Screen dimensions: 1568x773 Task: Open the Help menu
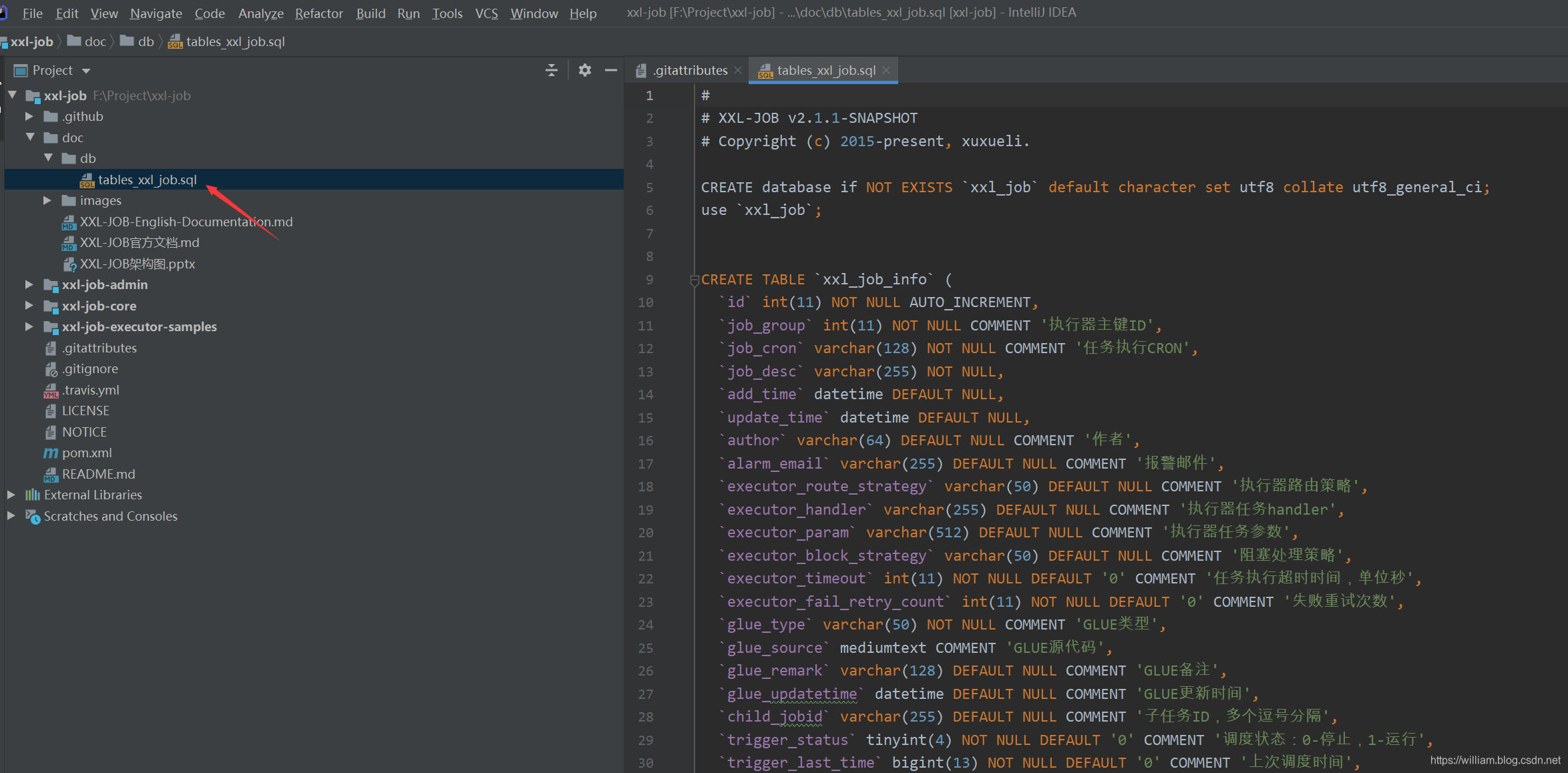[583, 13]
